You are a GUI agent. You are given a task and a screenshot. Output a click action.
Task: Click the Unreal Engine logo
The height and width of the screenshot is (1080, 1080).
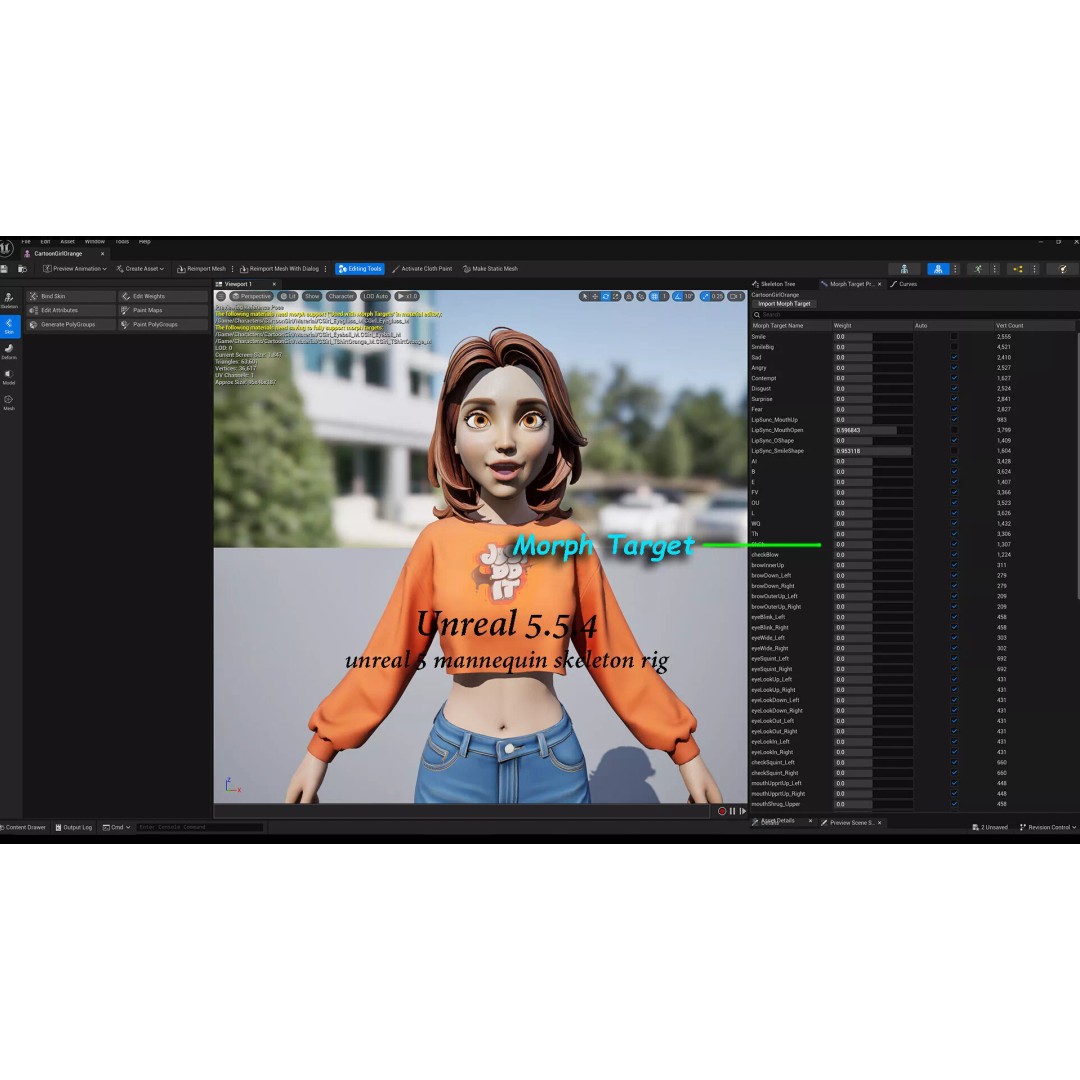click(6, 248)
